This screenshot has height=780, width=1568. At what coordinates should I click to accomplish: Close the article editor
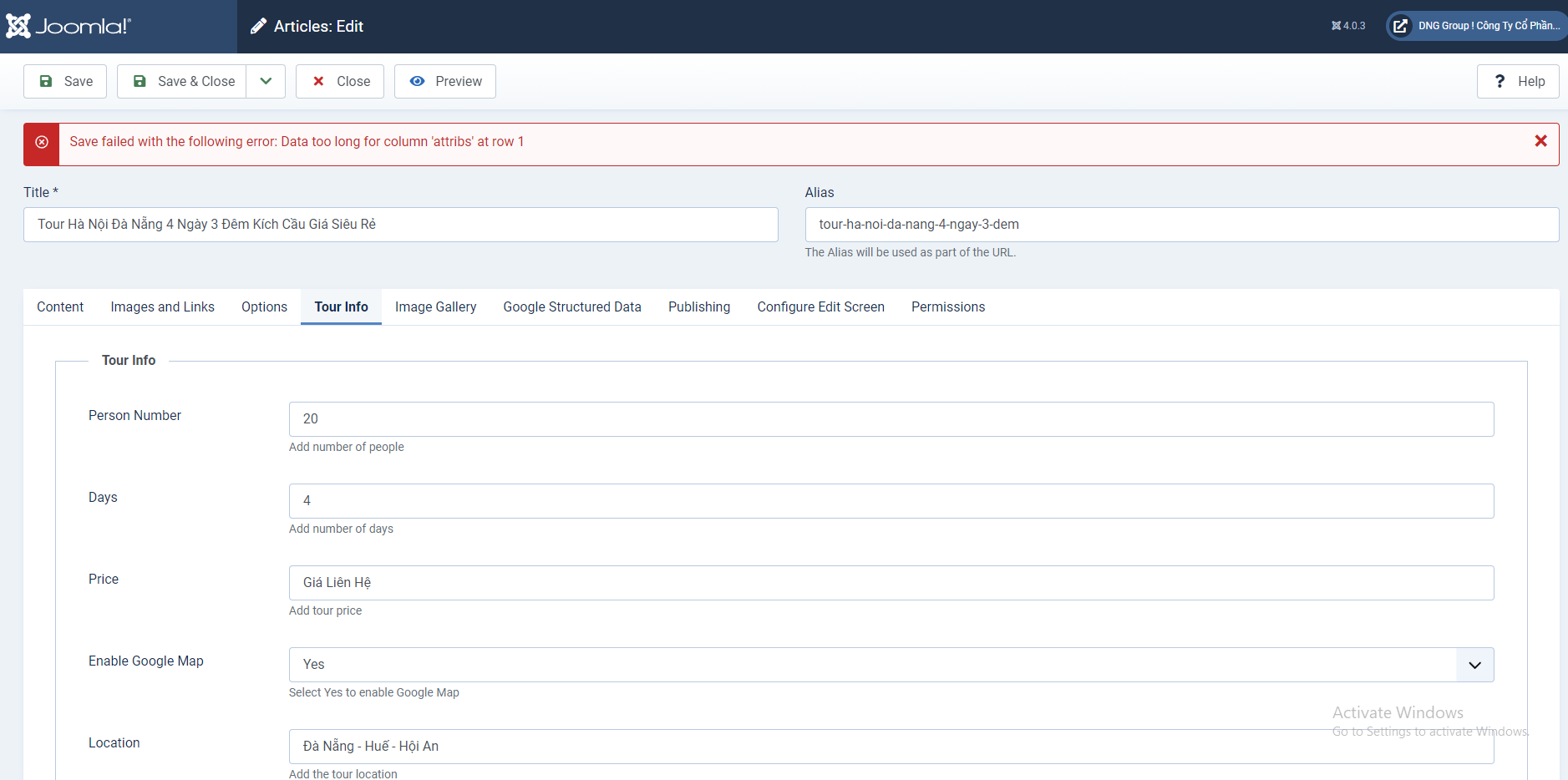pos(340,81)
